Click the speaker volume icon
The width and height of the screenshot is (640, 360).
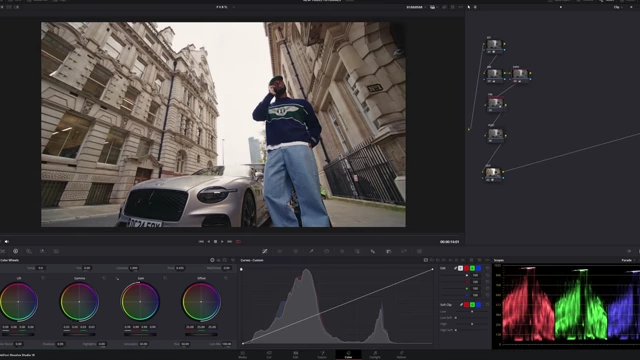coord(7,242)
